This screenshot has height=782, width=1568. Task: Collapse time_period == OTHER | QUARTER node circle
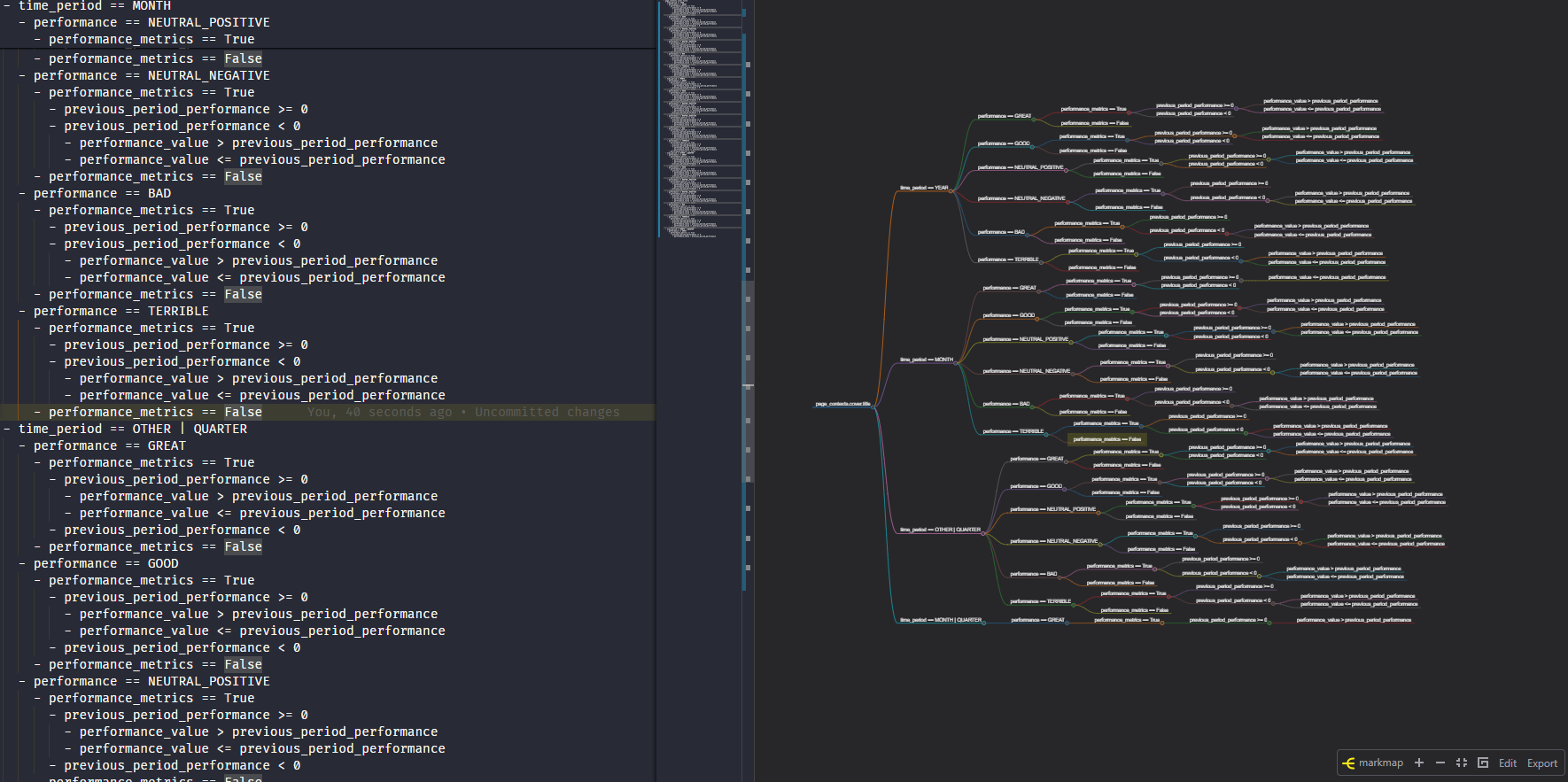983,532
